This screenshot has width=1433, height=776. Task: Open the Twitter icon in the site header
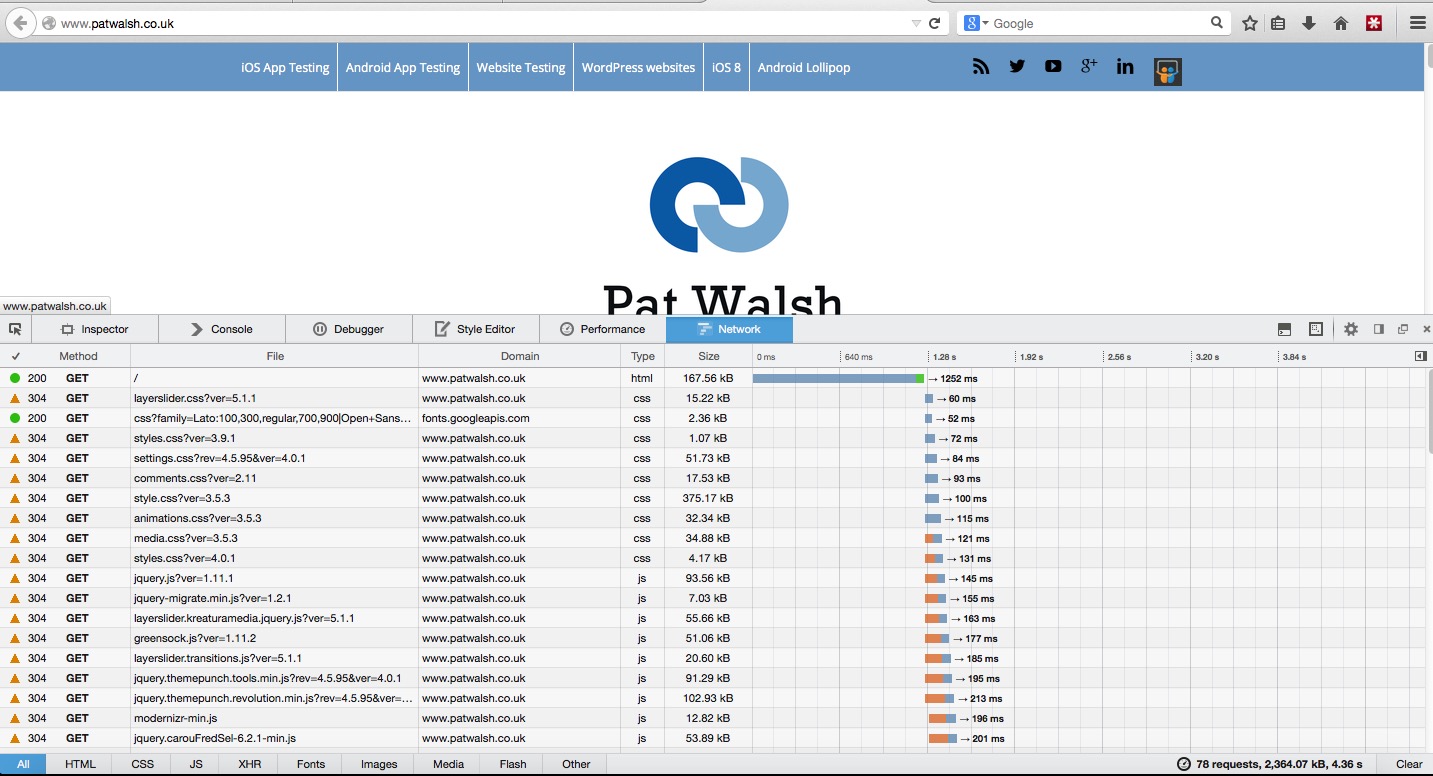1017,66
